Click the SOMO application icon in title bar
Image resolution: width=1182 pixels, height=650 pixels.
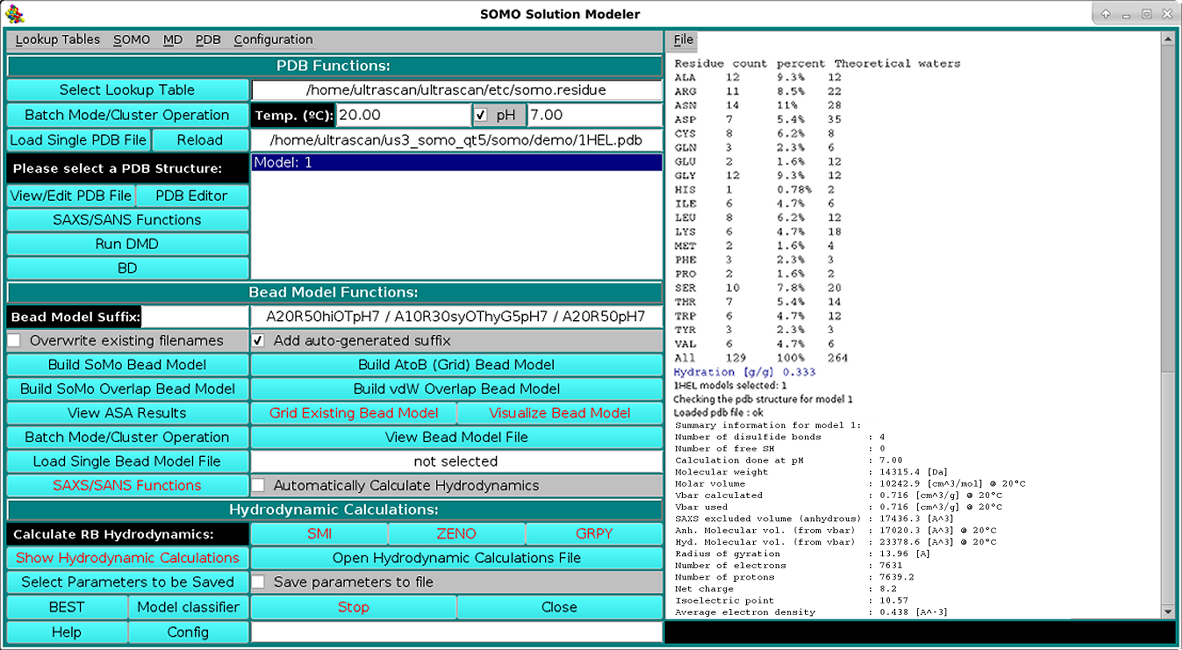pos(14,14)
